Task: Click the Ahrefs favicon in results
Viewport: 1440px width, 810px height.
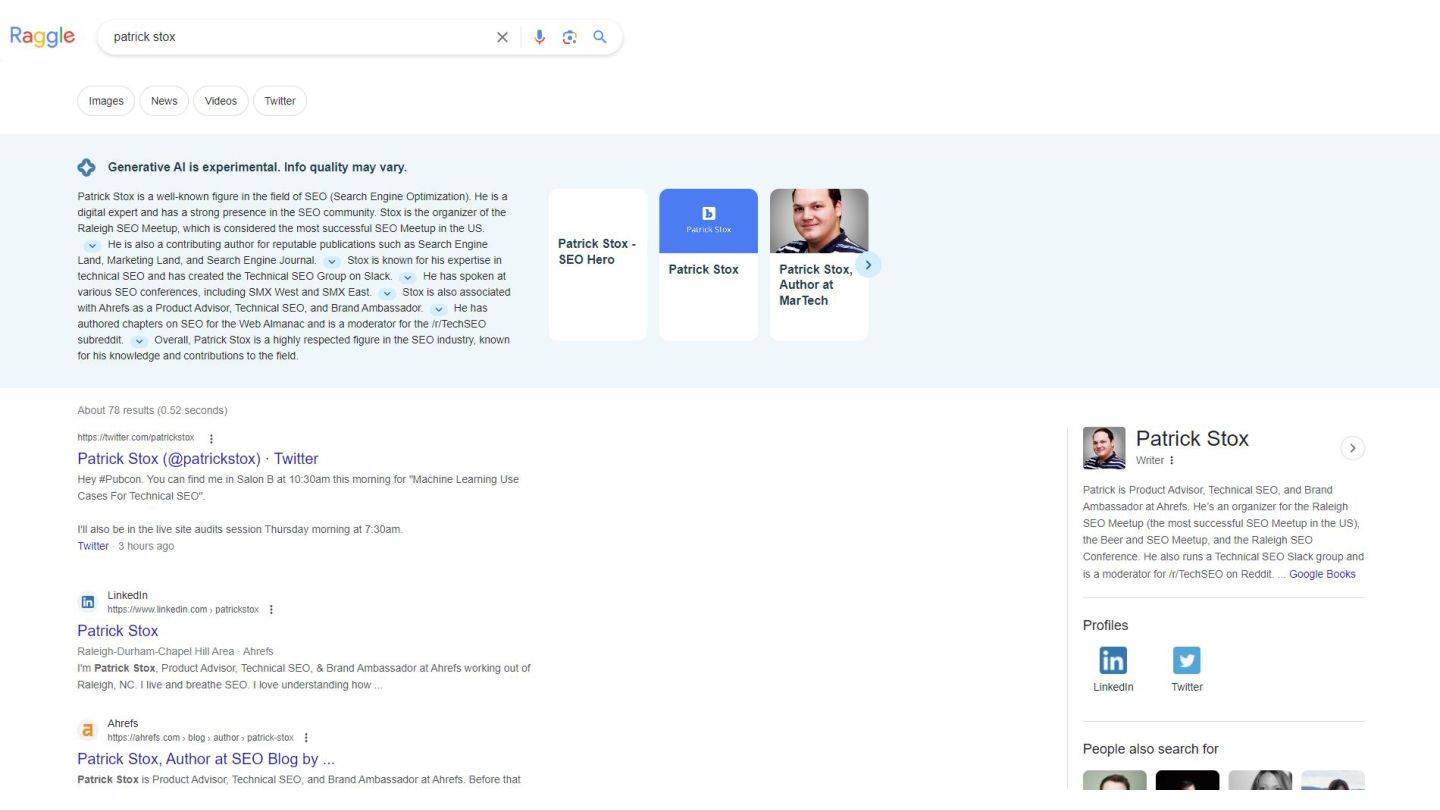Action: 88,730
